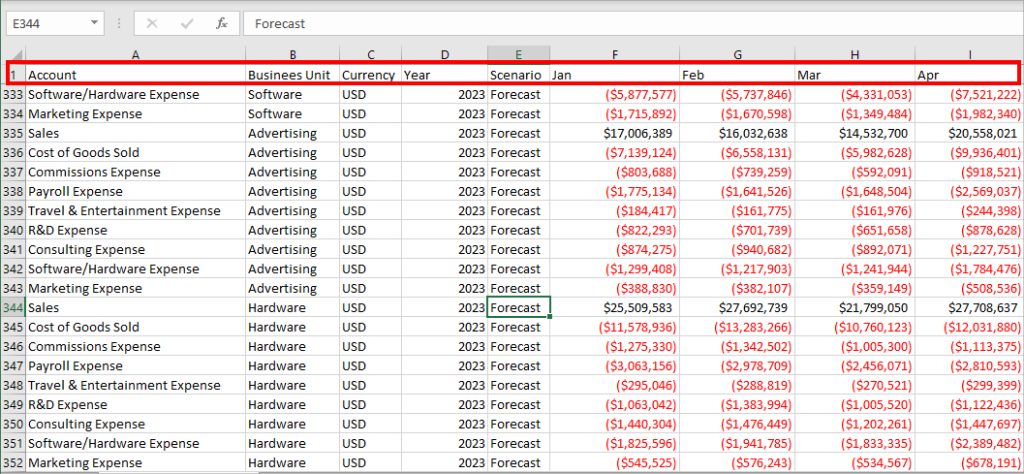Click the Mar value $14,532,700
The image size is (1024, 474).
point(855,133)
